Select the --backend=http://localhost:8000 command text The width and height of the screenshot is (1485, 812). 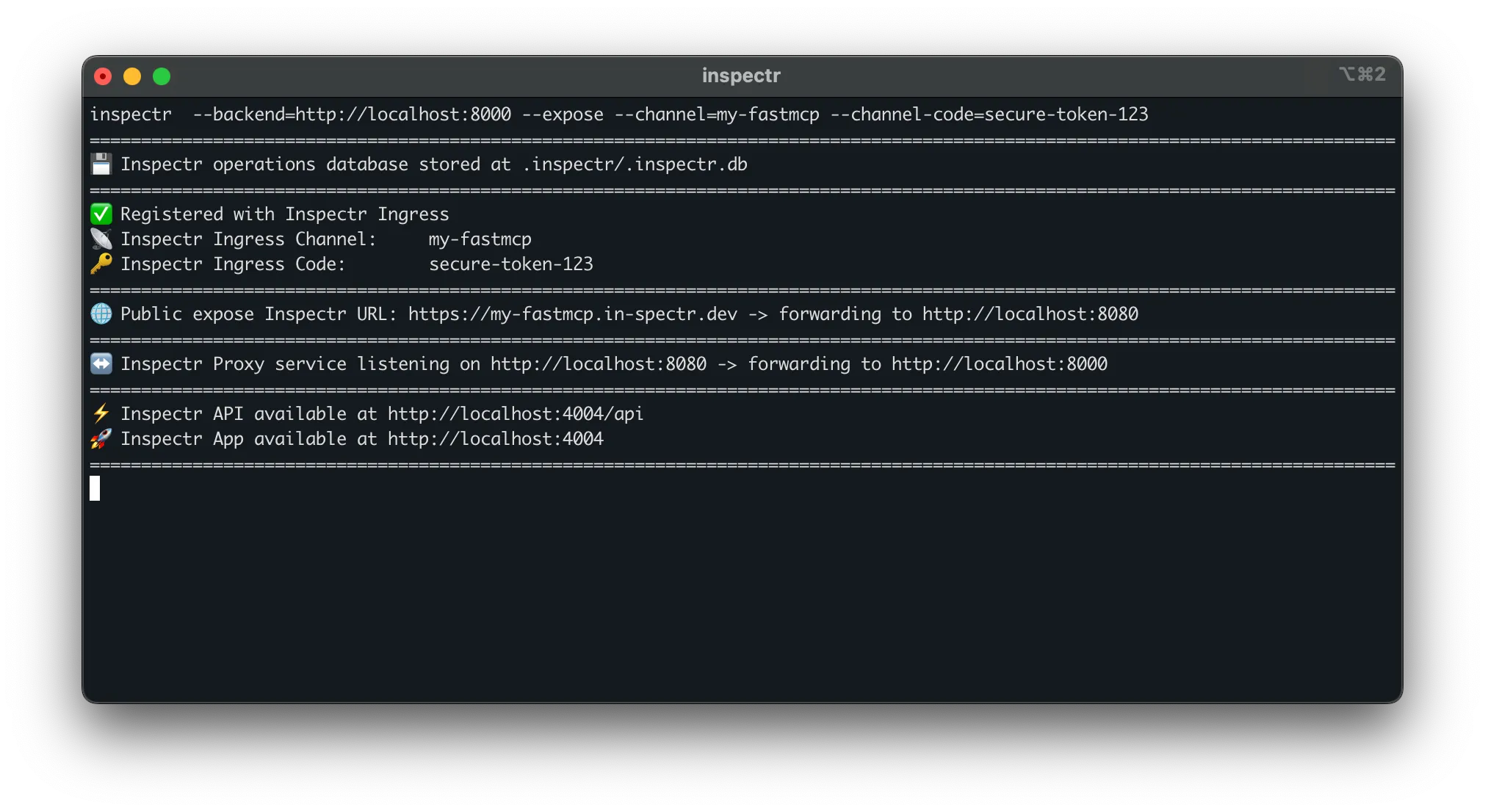(x=351, y=115)
